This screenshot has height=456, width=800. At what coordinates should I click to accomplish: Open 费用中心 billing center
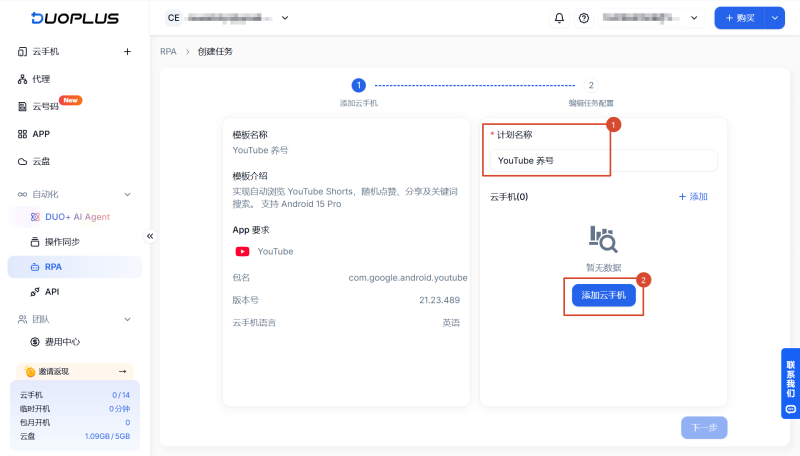click(62, 342)
